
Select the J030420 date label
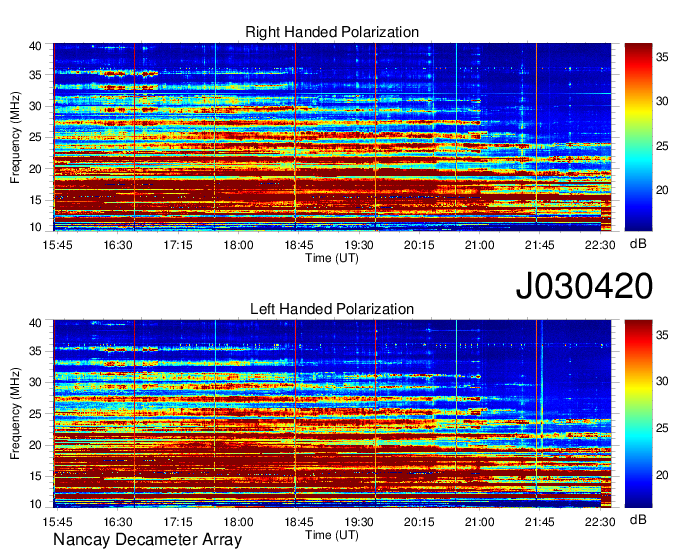coord(584,286)
